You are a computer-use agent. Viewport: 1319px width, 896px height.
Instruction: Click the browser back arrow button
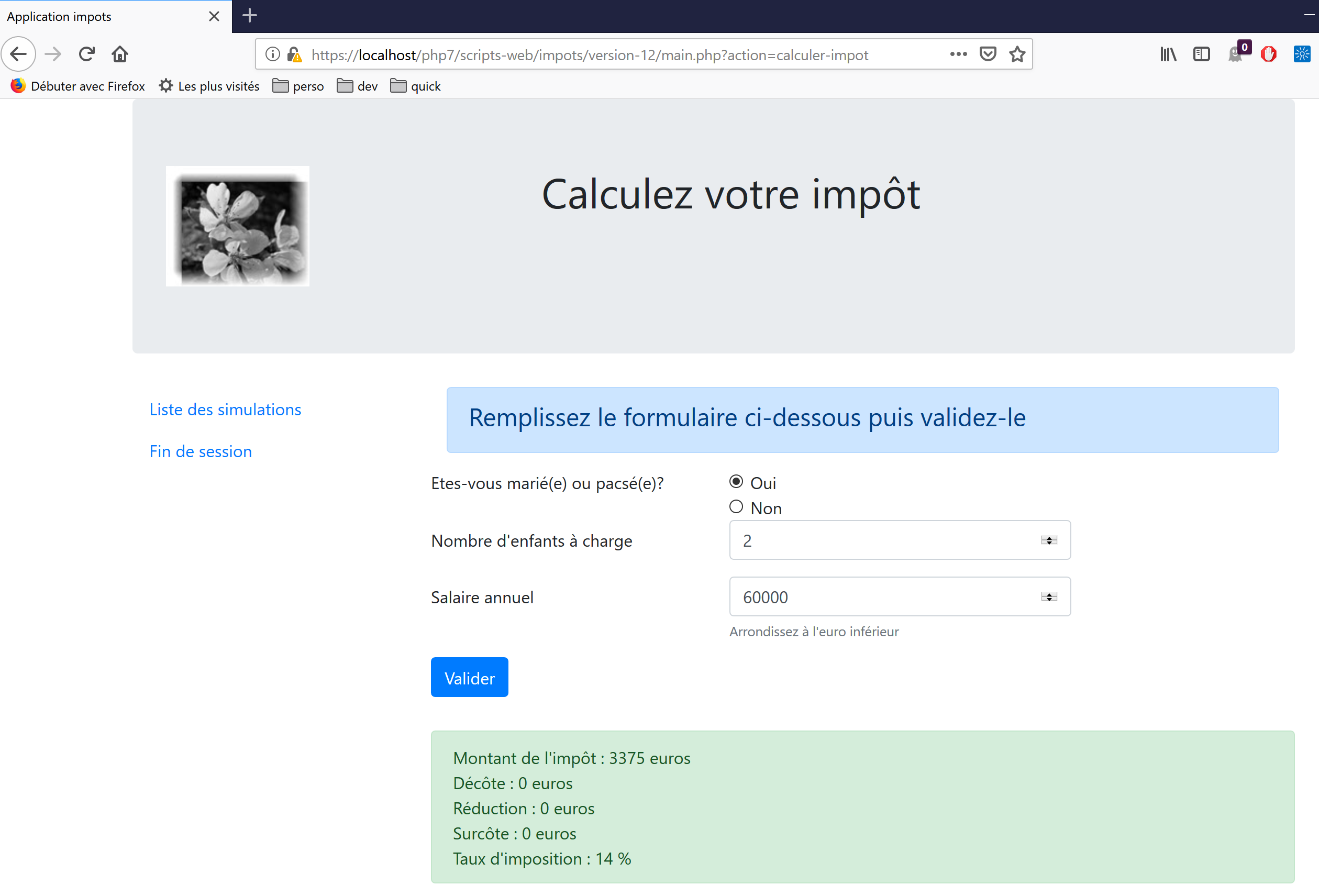tap(19, 54)
